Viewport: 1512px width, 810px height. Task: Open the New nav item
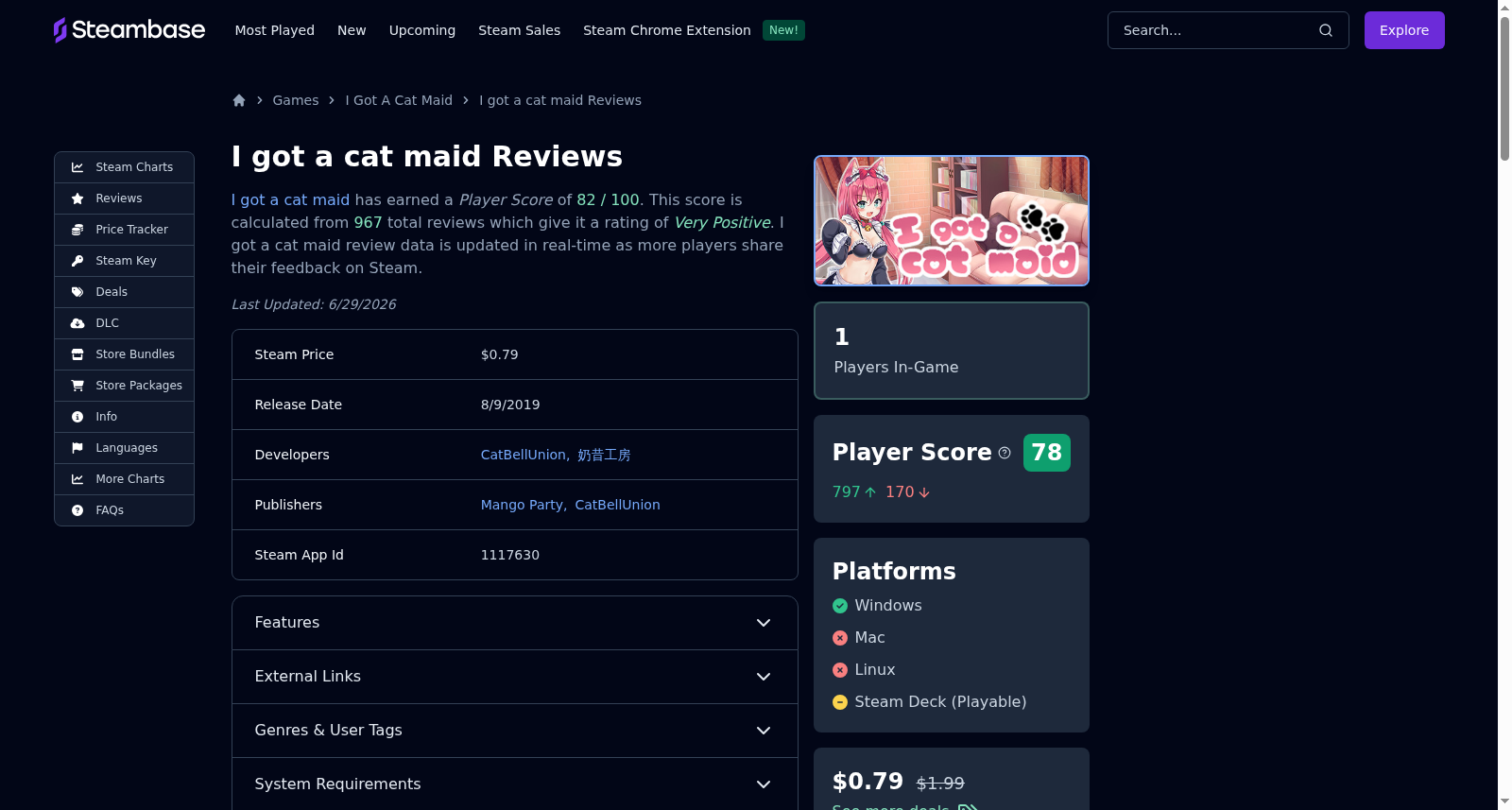352,30
